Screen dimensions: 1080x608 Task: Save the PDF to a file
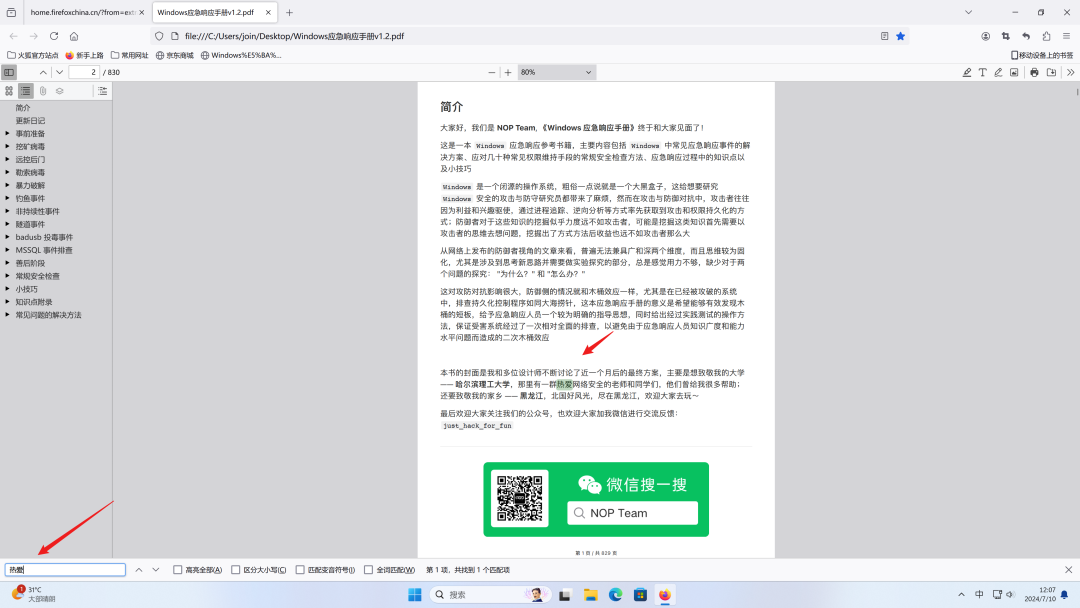1051,72
